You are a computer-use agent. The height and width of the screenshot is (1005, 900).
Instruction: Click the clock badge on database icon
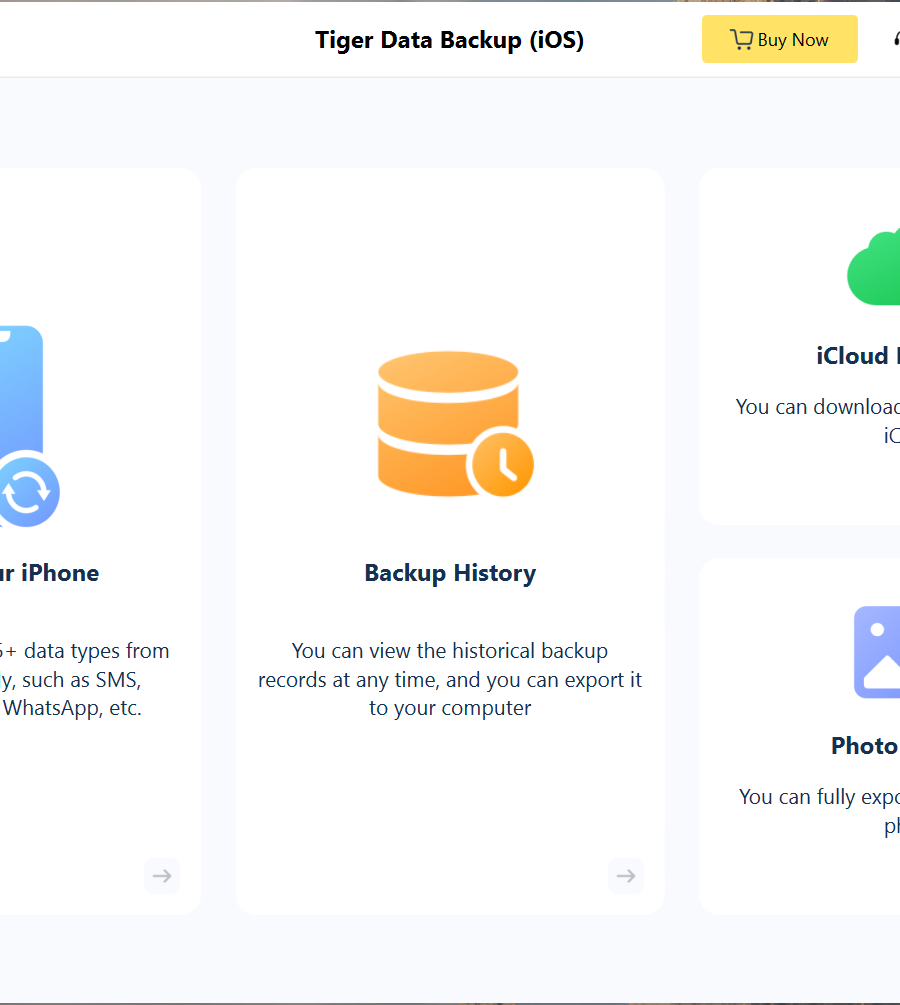click(503, 464)
